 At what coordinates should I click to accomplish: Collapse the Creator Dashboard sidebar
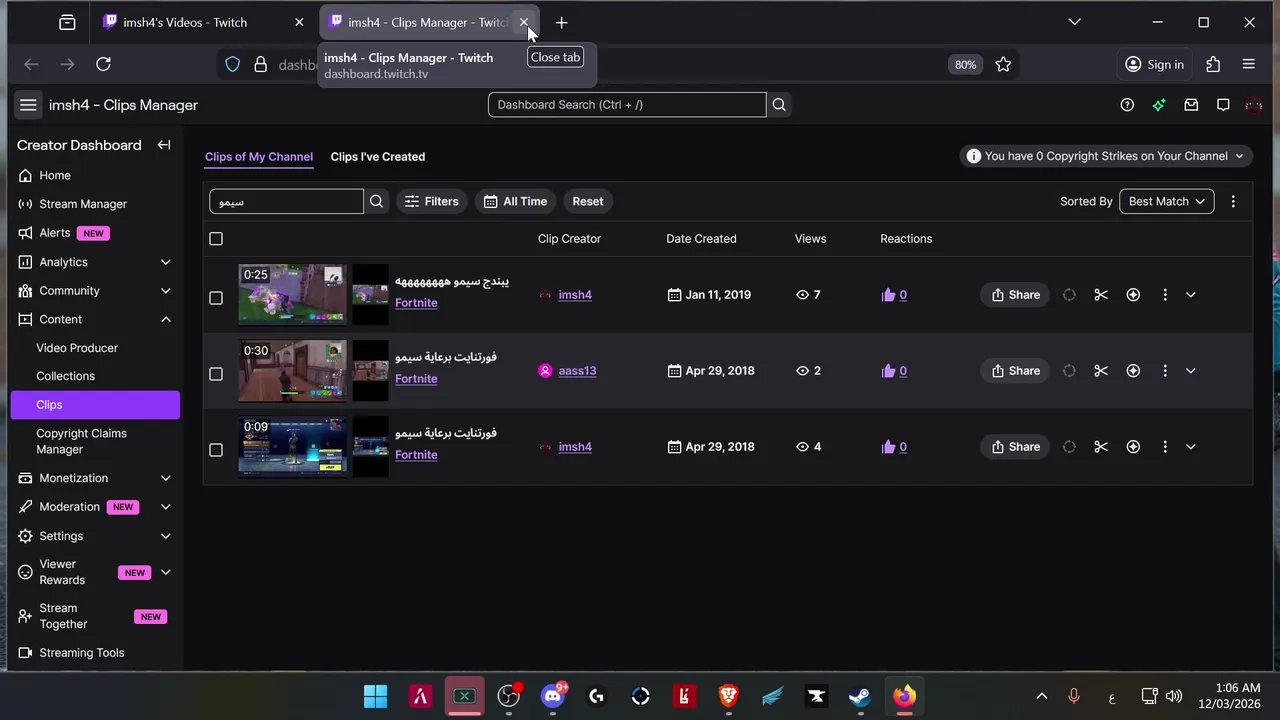click(x=164, y=145)
